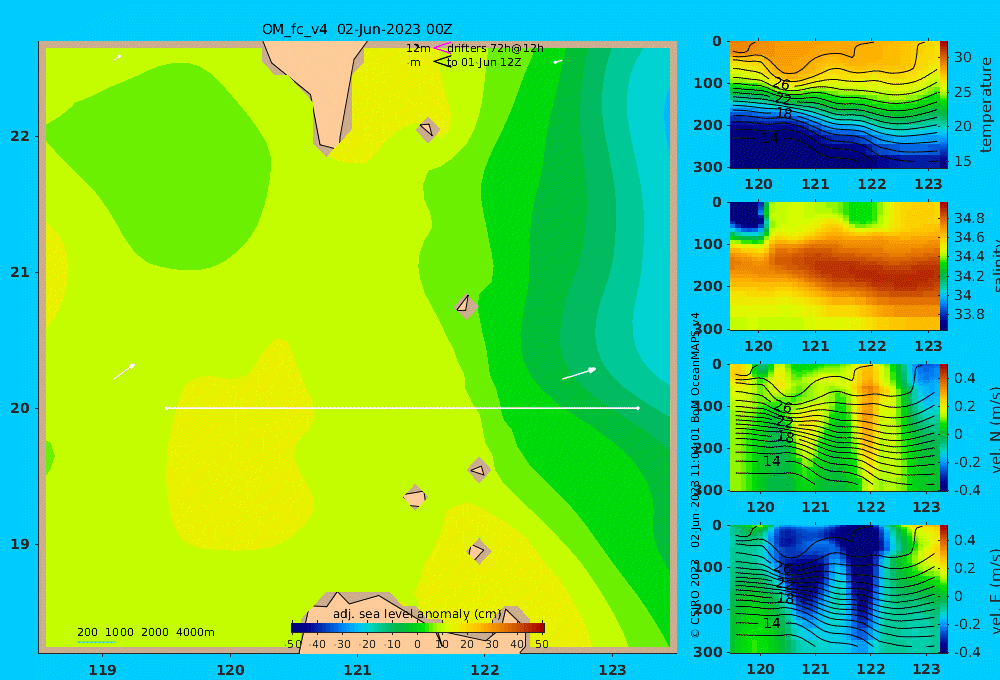Click the west endpoint of the white transect line
The image size is (1000, 680).
click(166, 408)
